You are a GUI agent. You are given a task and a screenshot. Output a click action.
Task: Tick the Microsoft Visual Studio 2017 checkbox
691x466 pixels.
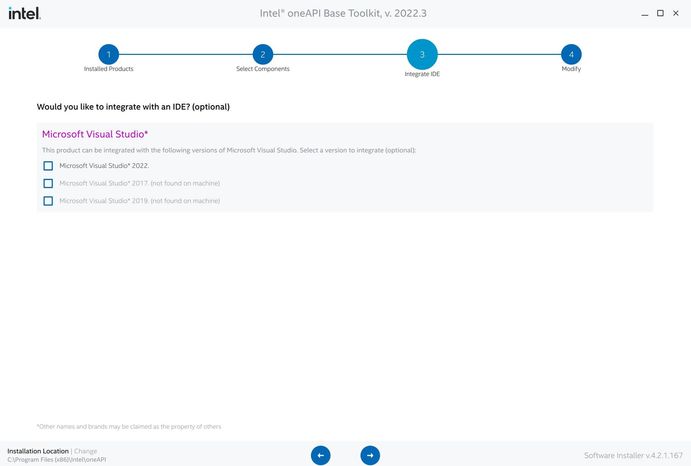point(48,183)
